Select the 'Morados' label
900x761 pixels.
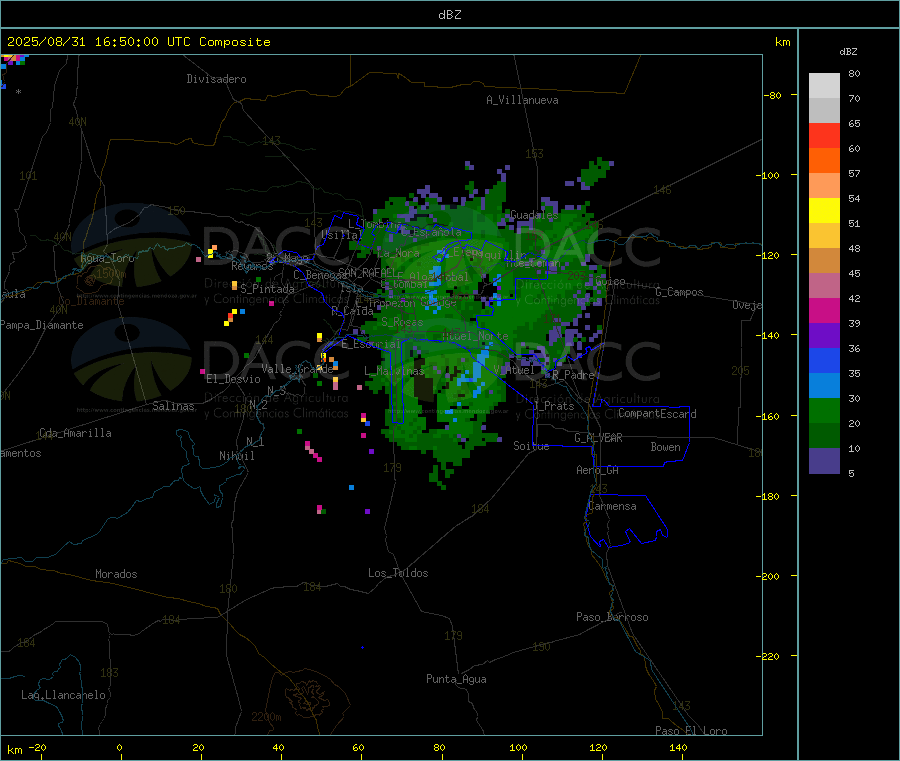(x=116, y=574)
